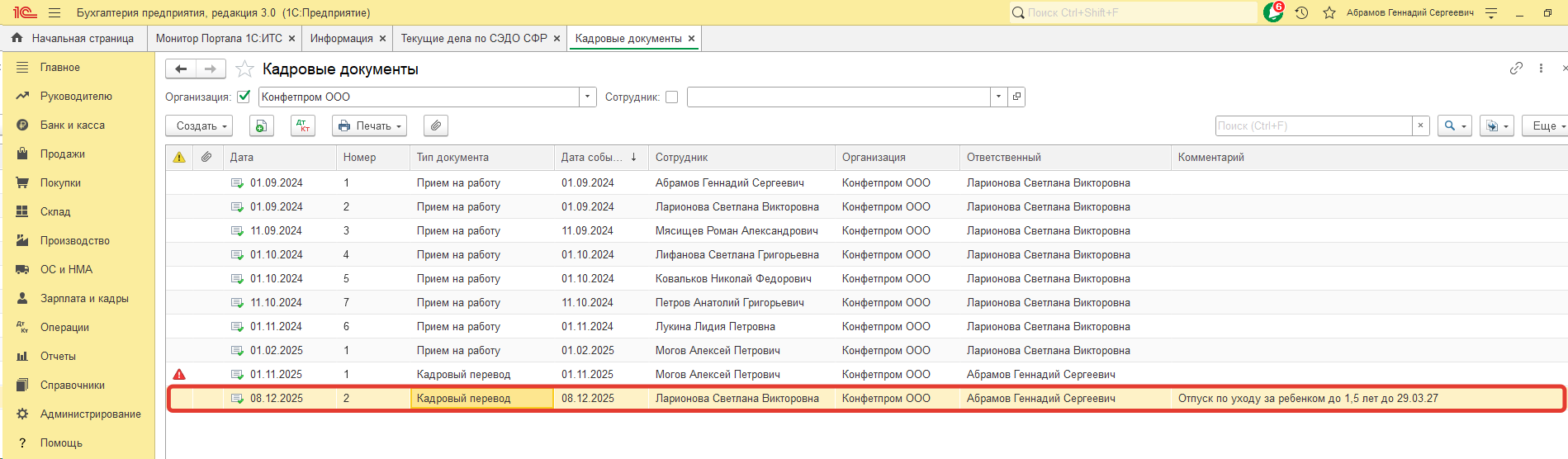Navigate back with left arrow
This screenshot has width=1568, height=459.
tap(181, 69)
